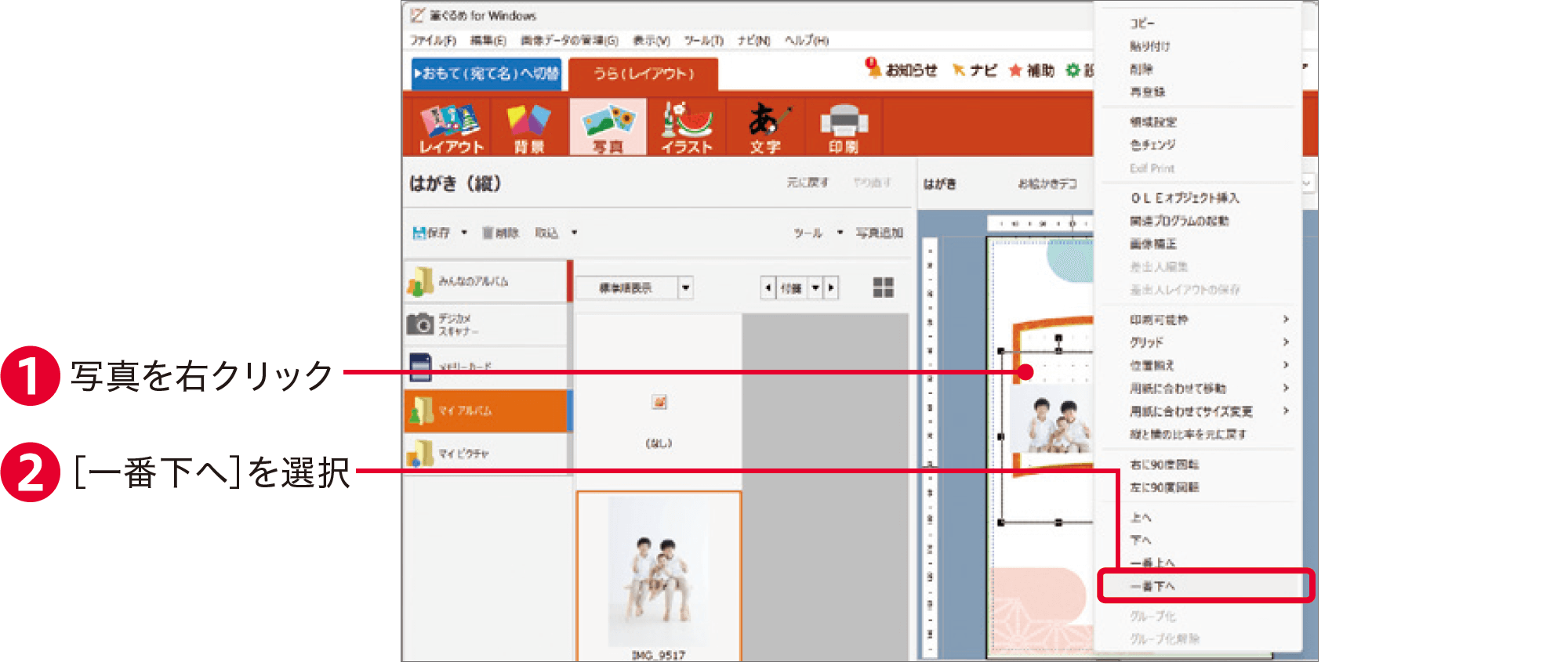The image size is (1568, 662).
Task: Select the IMG_9517 photo thumbnail
Action: (x=659, y=576)
